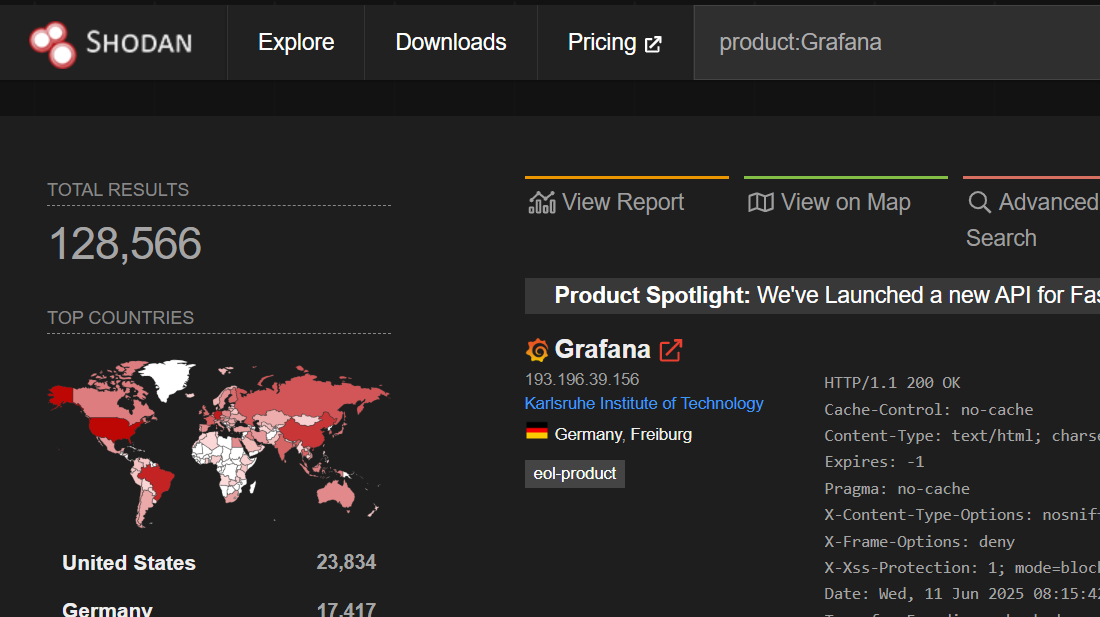Click the Grafana result title
Image resolution: width=1100 pixels, height=617 pixels.
point(603,350)
